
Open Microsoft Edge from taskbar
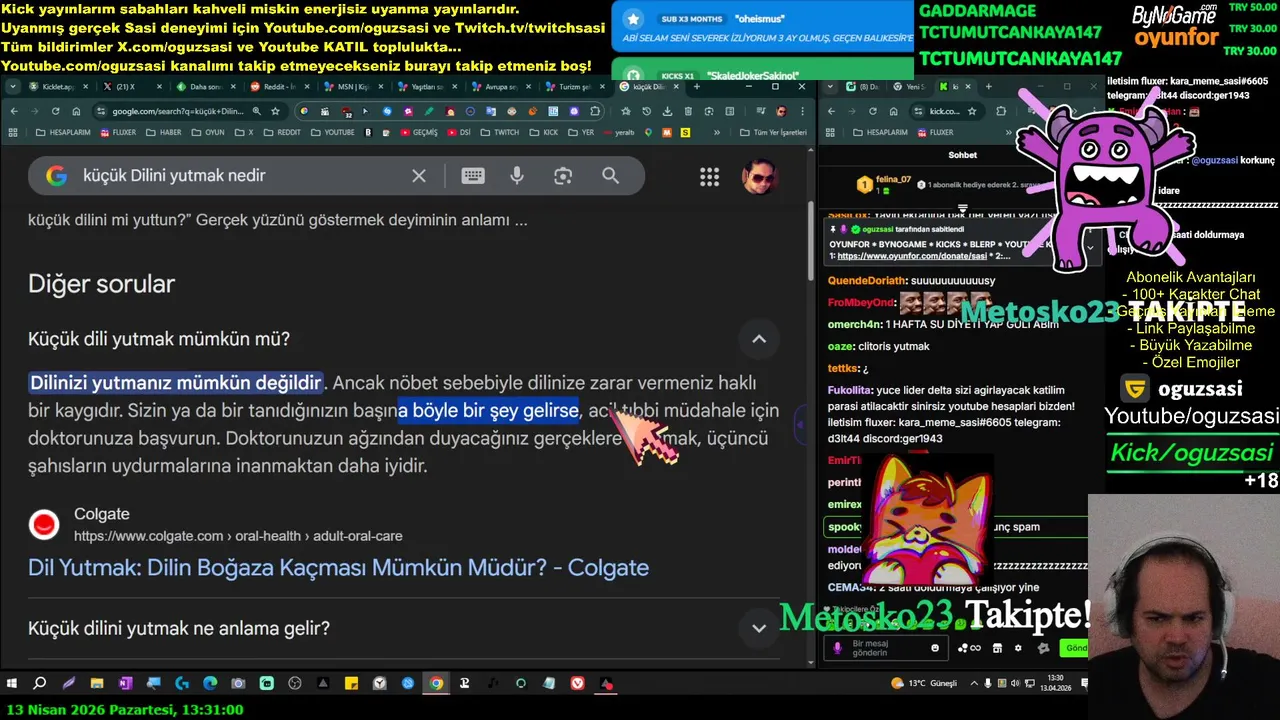210,684
